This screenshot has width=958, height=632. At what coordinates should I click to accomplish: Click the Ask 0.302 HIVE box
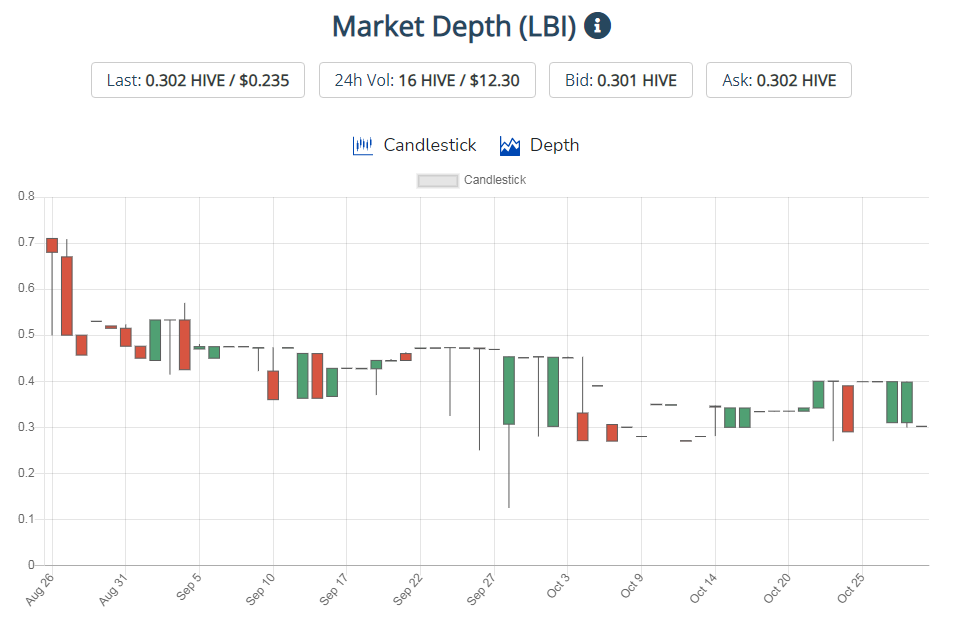(779, 80)
